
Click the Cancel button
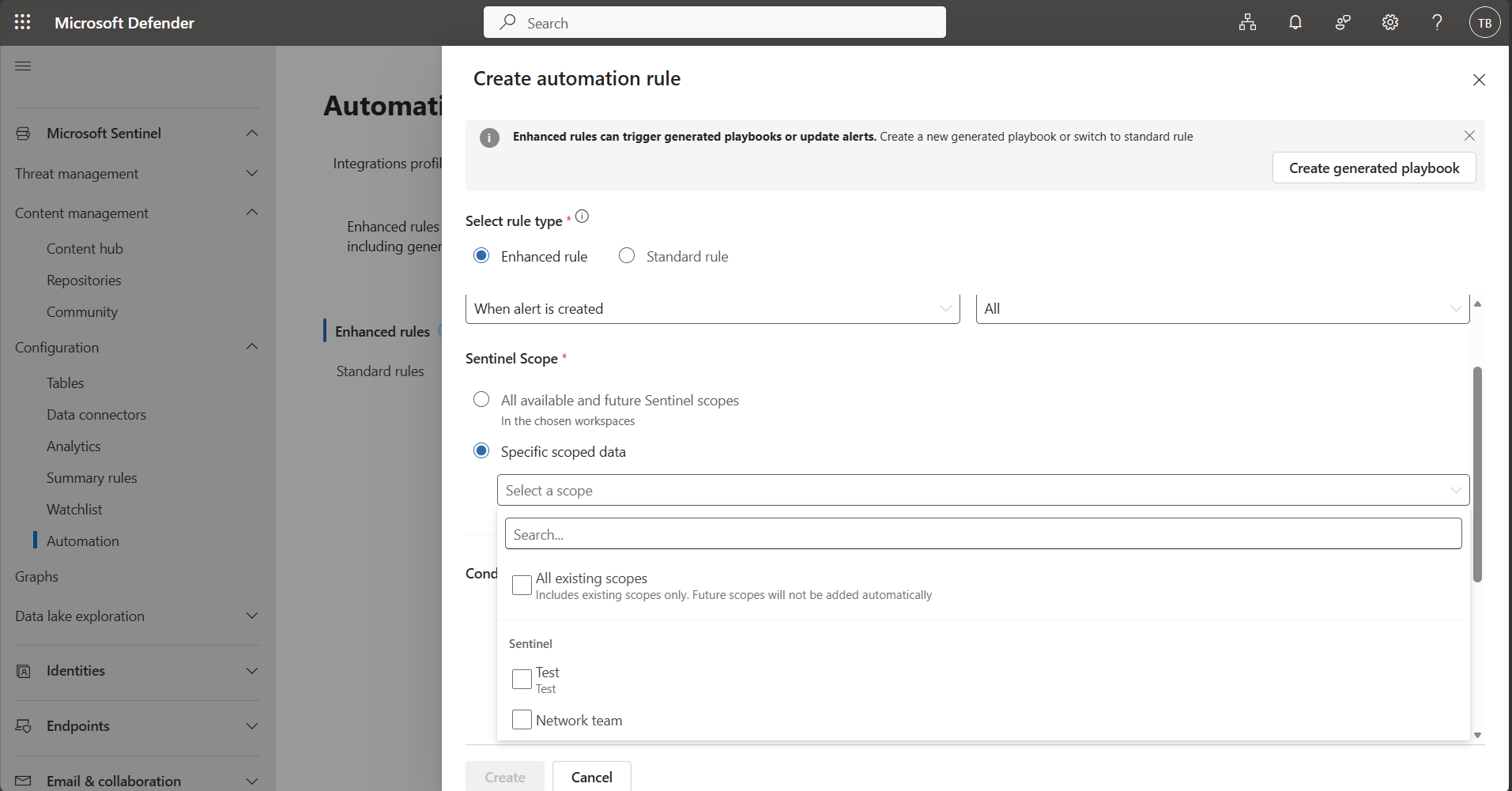(592, 778)
